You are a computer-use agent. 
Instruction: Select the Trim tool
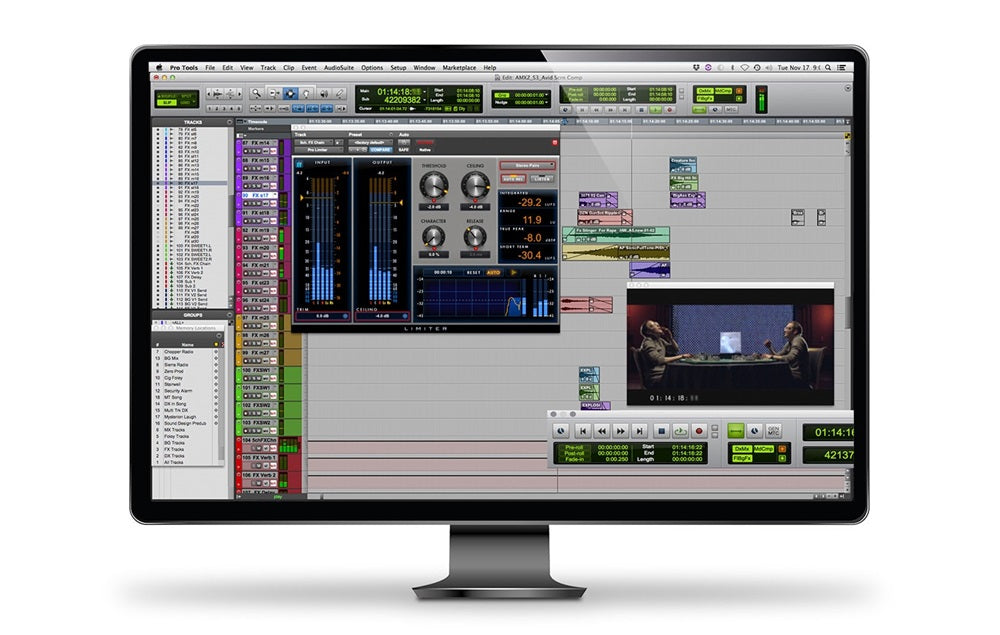pos(274,92)
